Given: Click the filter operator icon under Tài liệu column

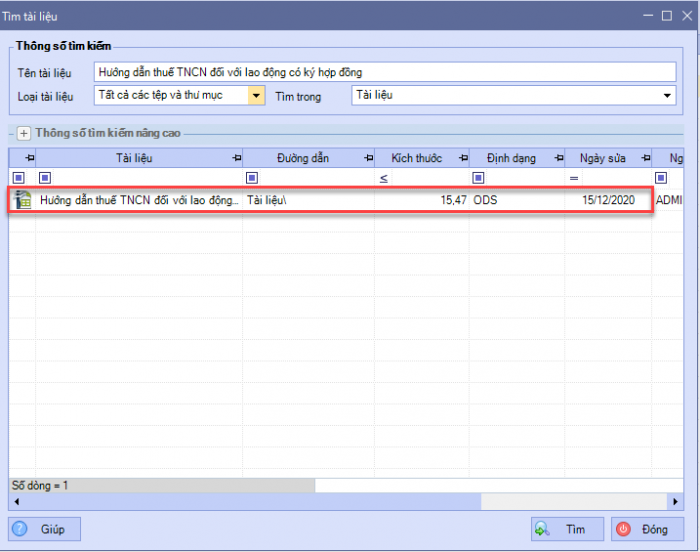Looking at the screenshot, I should [43, 178].
